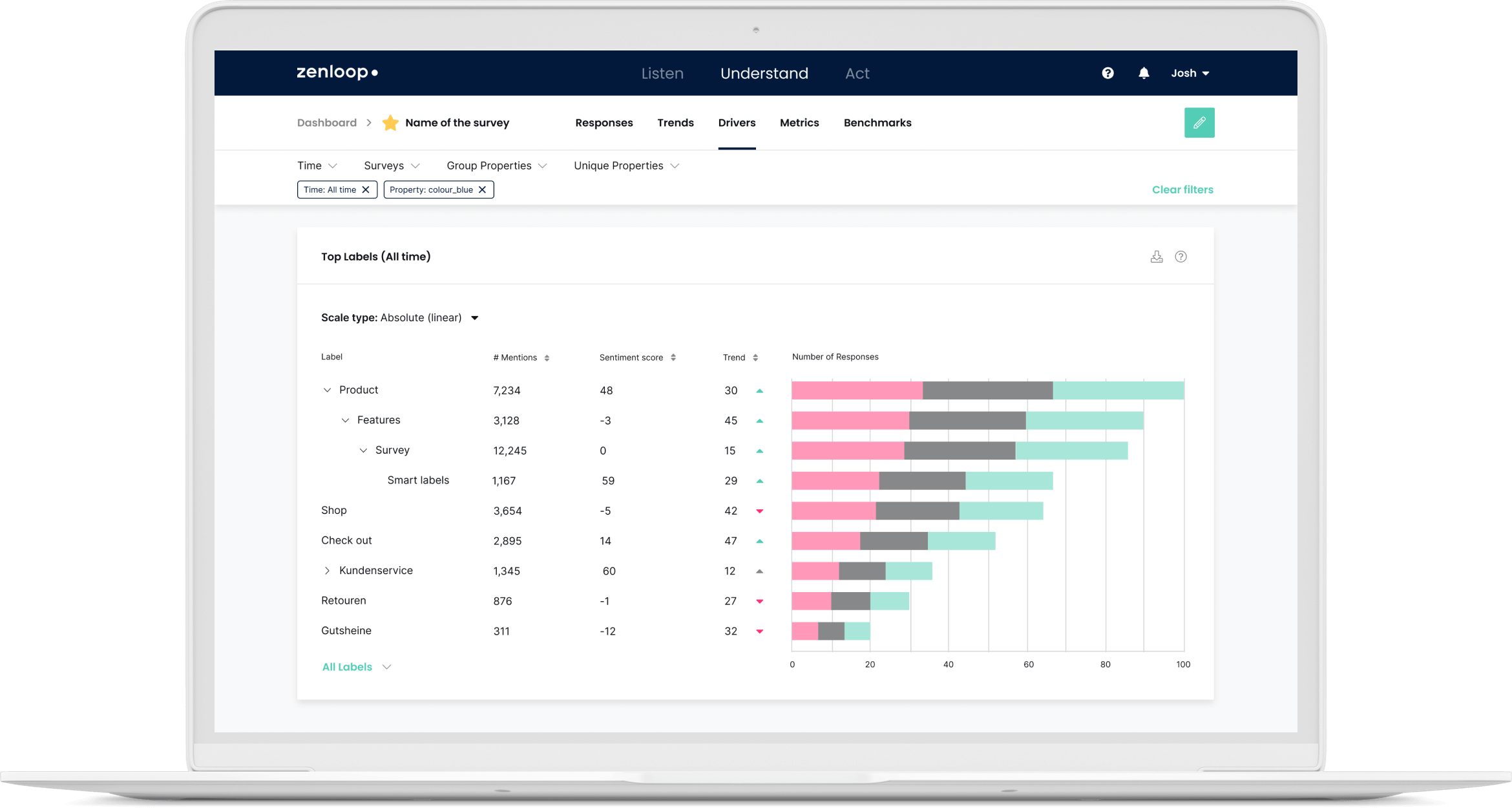Switch to the Benchmarks tab
The width and height of the screenshot is (1512, 808).
877,122
